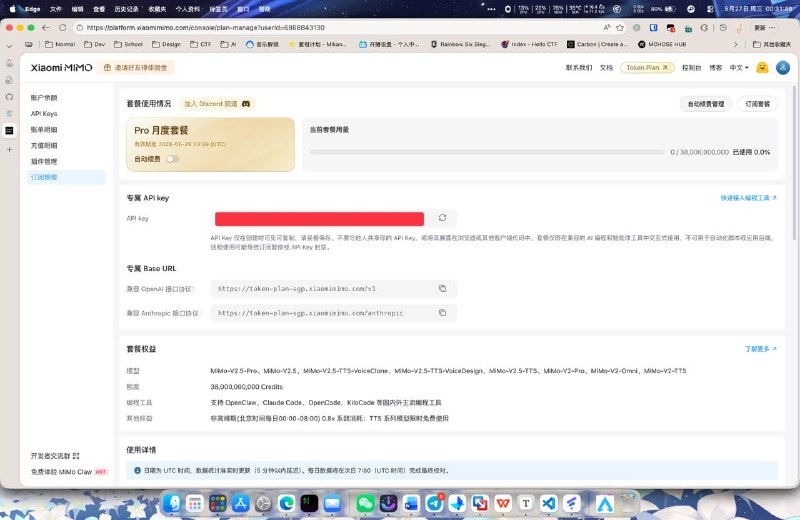Viewport: 800px width, 520px height.
Task: Open the 其他收藏夹 bookmarks folder
Action: tap(772, 44)
